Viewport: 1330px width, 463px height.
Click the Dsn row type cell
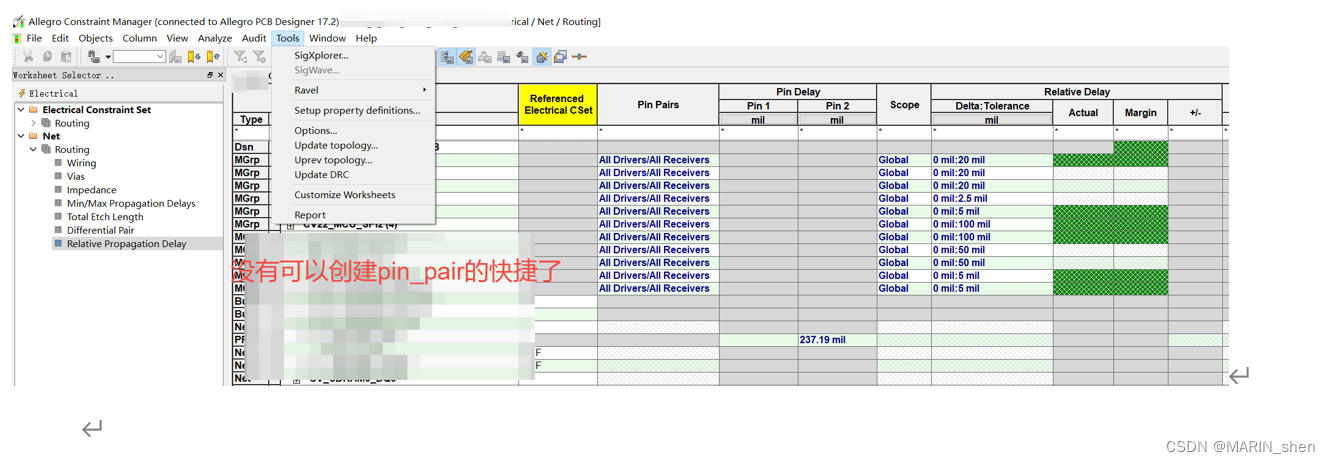[251, 147]
